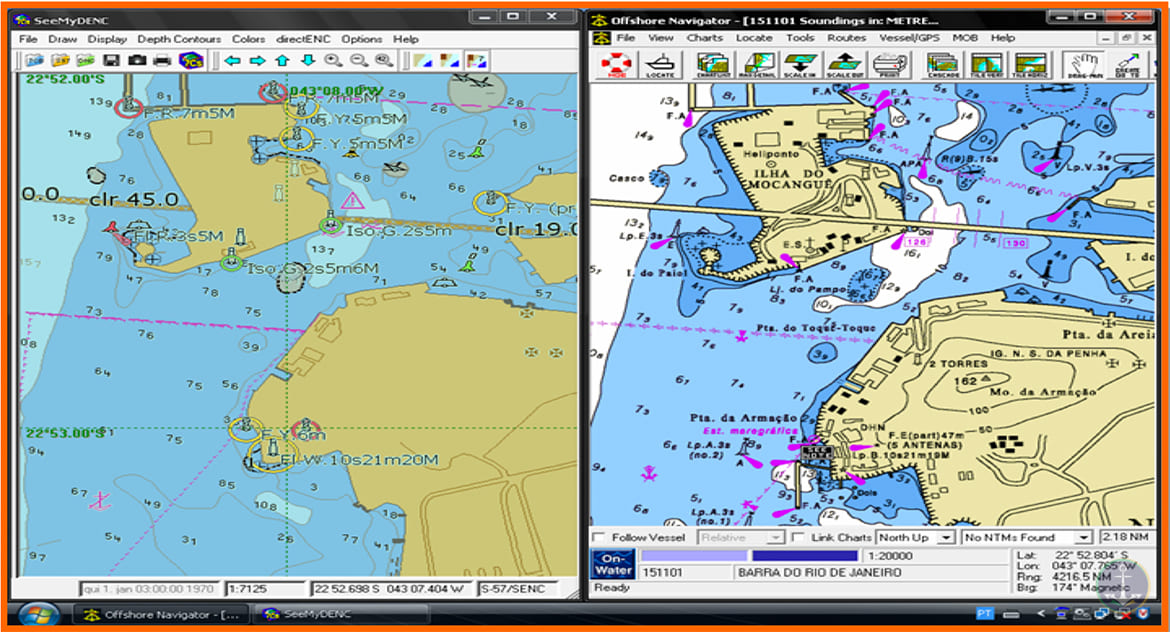The height and width of the screenshot is (632, 1170).
Task: Expand the No NTMs Found dropdown
Action: pos(1027,537)
